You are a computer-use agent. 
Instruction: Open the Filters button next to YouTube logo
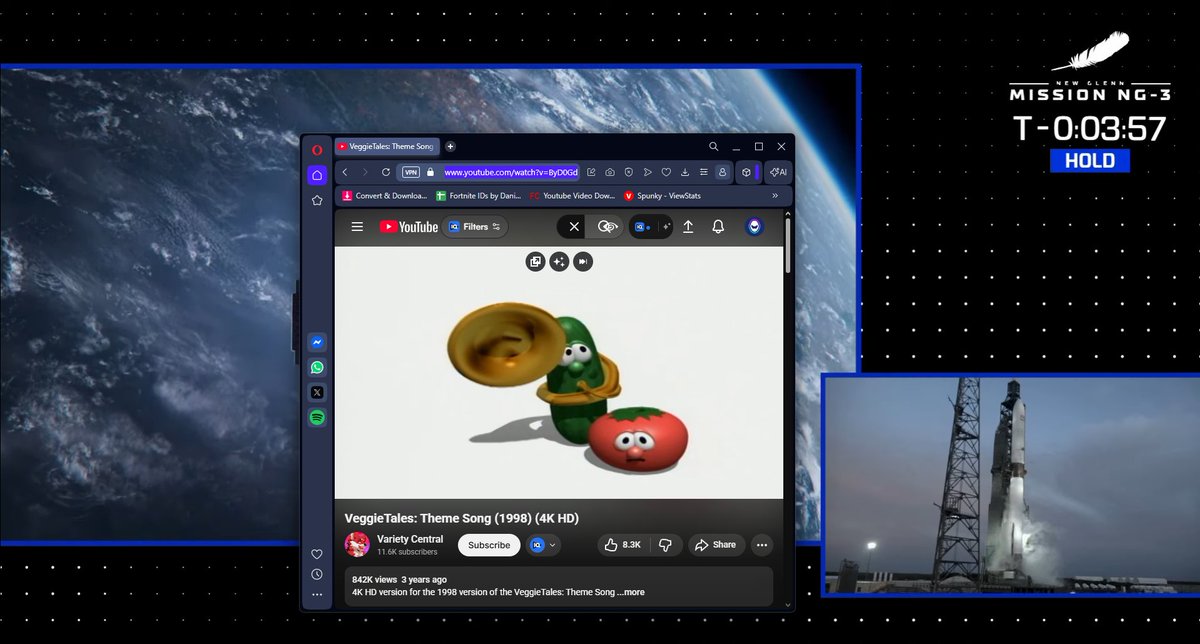(x=474, y=227)
